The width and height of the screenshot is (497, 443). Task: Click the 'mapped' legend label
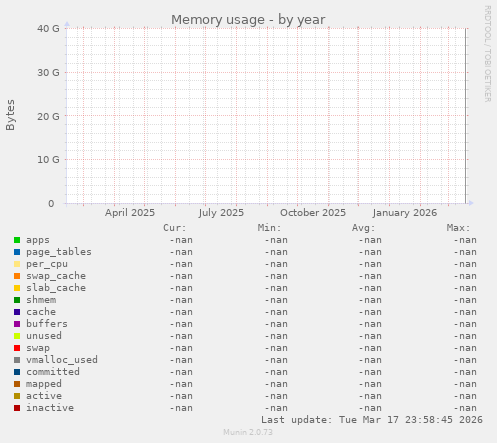[x=44, y=384]
